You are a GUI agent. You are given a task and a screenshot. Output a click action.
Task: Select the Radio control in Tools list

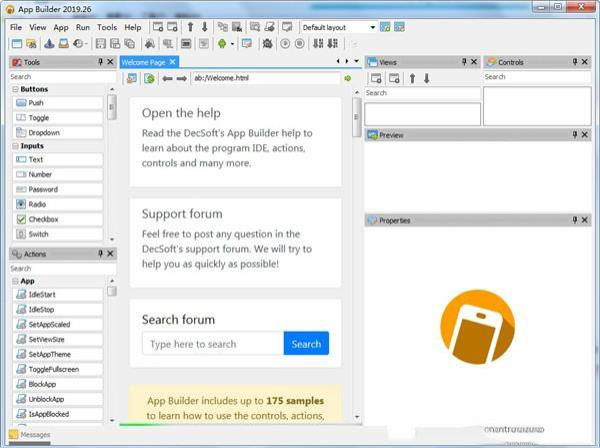[x=38, y=204]
